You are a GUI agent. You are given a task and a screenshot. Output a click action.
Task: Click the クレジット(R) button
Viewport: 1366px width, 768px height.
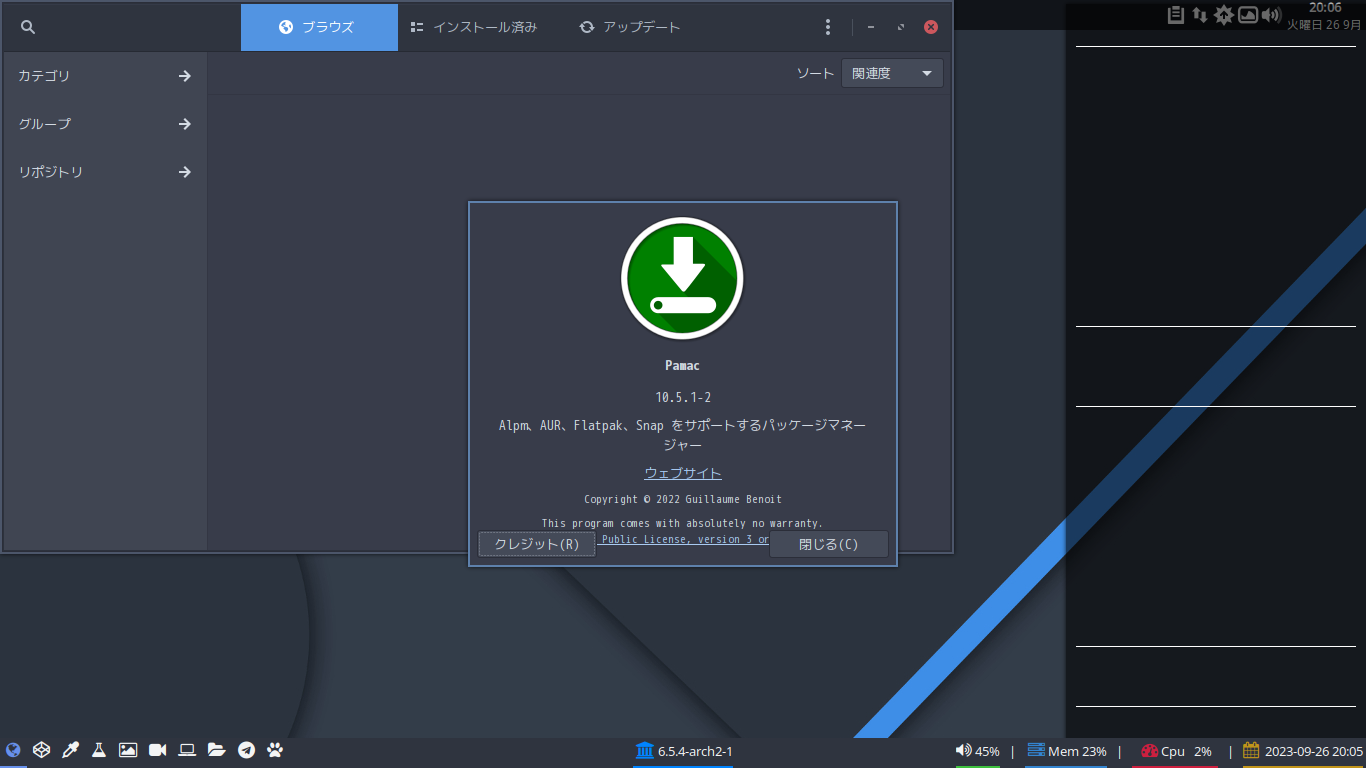(537, 544)
